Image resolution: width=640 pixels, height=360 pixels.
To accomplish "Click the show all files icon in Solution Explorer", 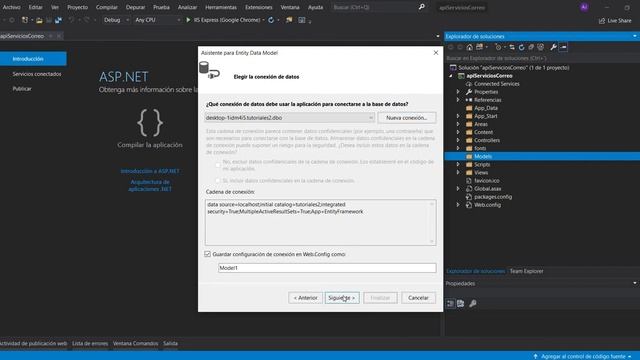I will 541,47.
